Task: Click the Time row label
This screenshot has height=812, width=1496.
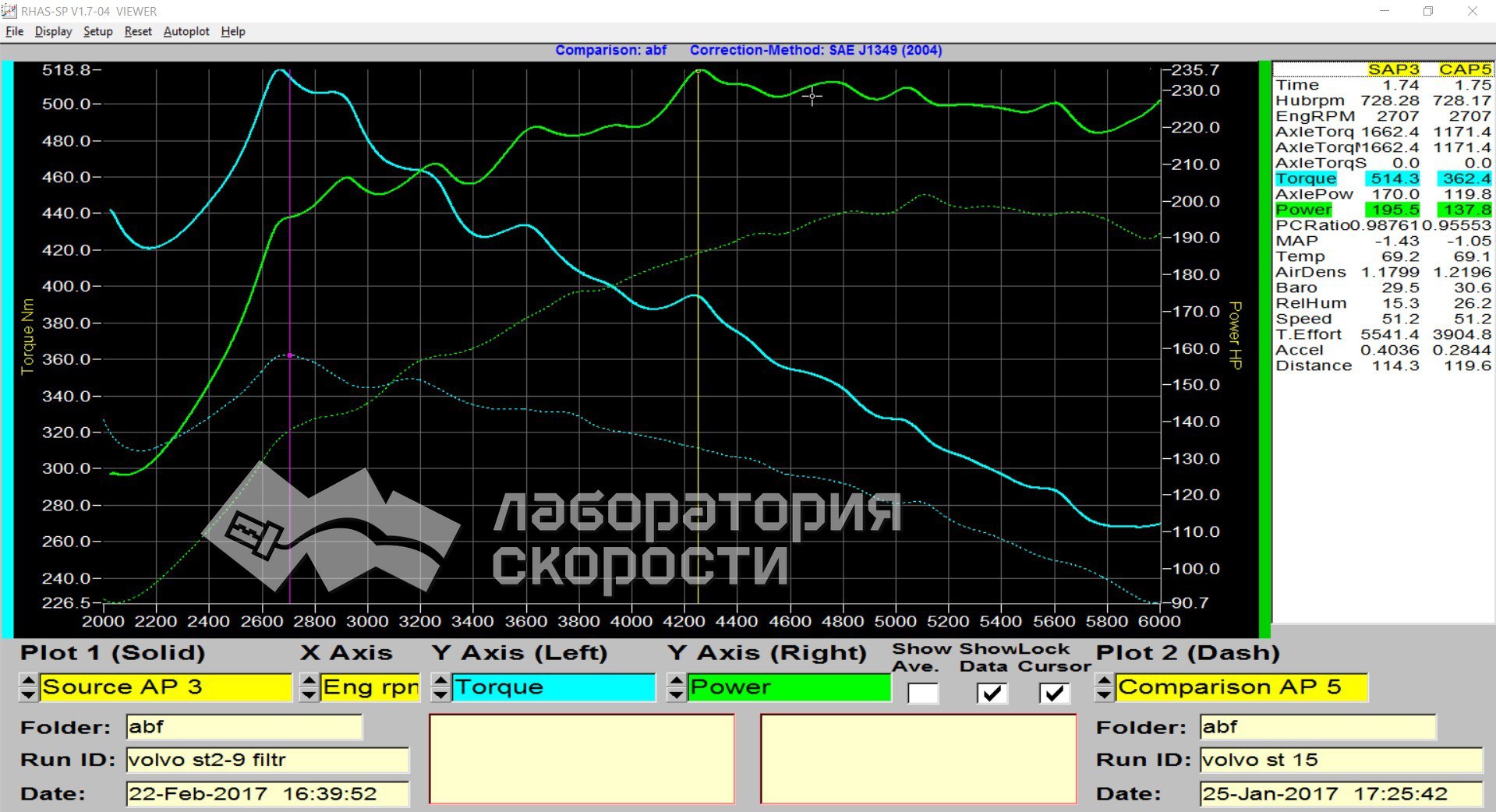Action: [x=1297, y=85]
